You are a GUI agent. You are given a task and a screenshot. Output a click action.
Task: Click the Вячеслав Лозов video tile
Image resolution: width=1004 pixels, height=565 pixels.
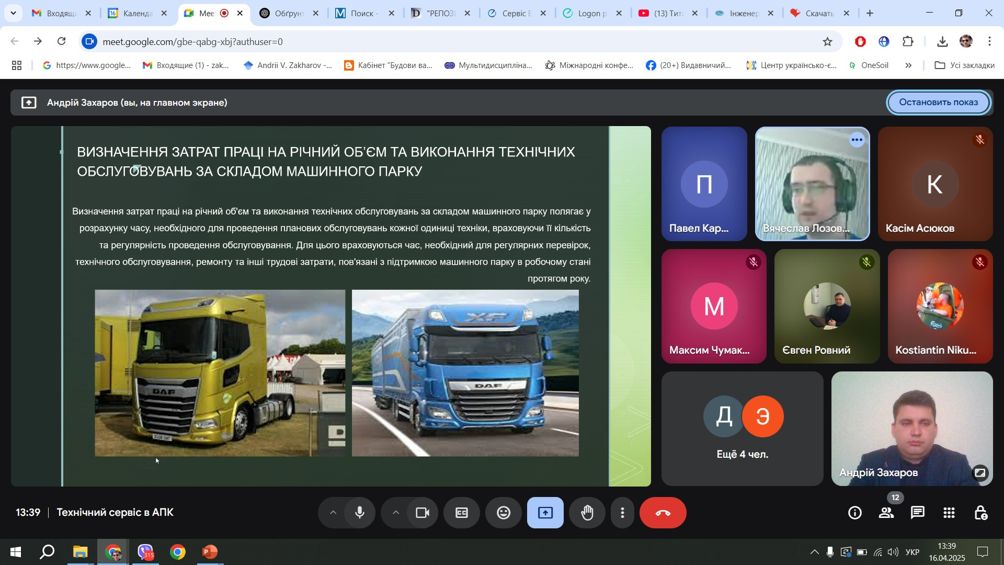[812, 185]
